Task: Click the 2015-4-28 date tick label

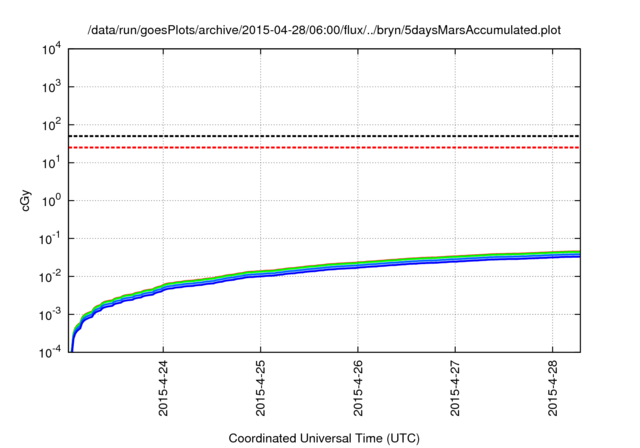Action: click(552, 388)
